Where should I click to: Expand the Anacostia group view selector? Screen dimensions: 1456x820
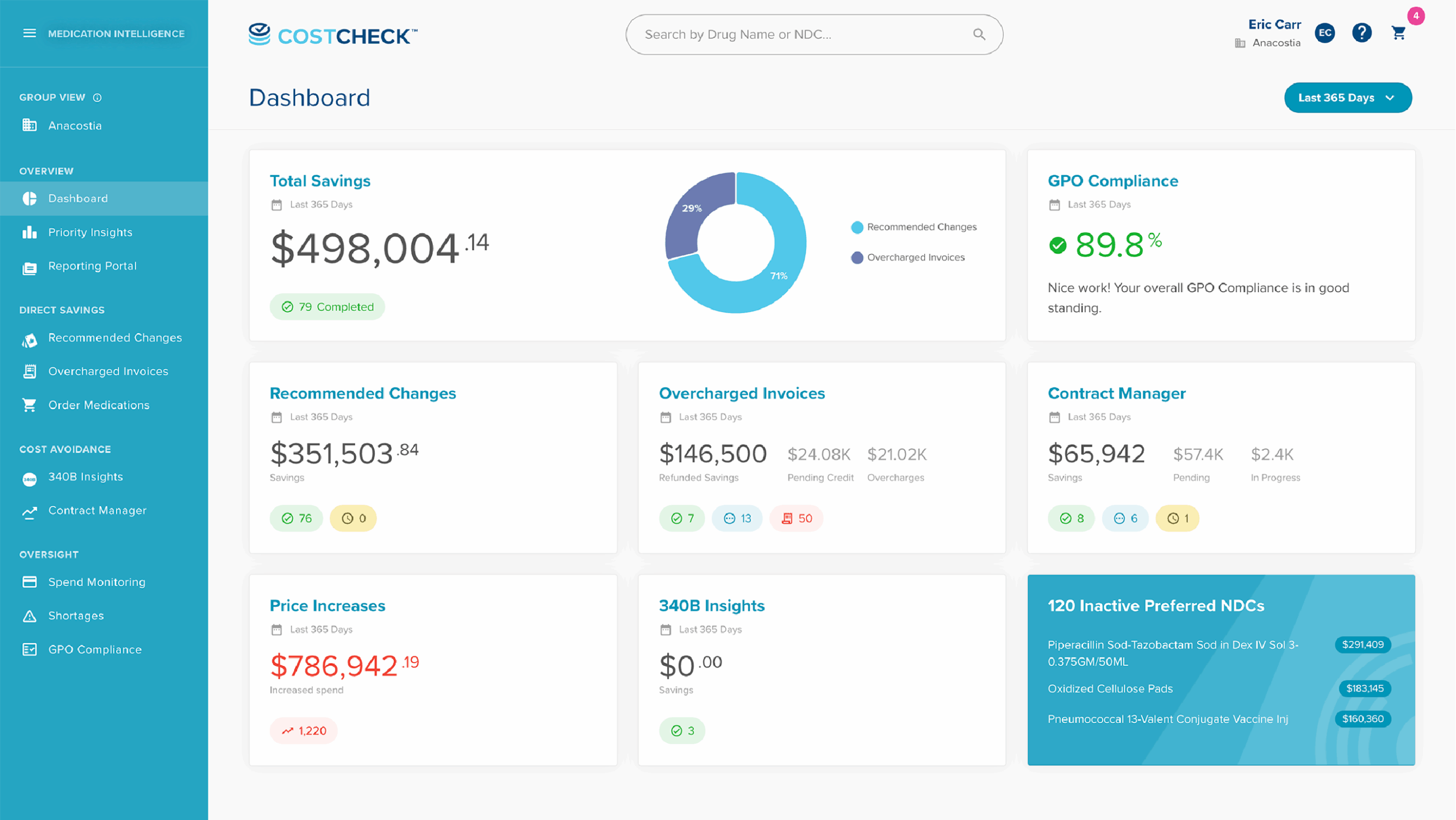point(75,126)
